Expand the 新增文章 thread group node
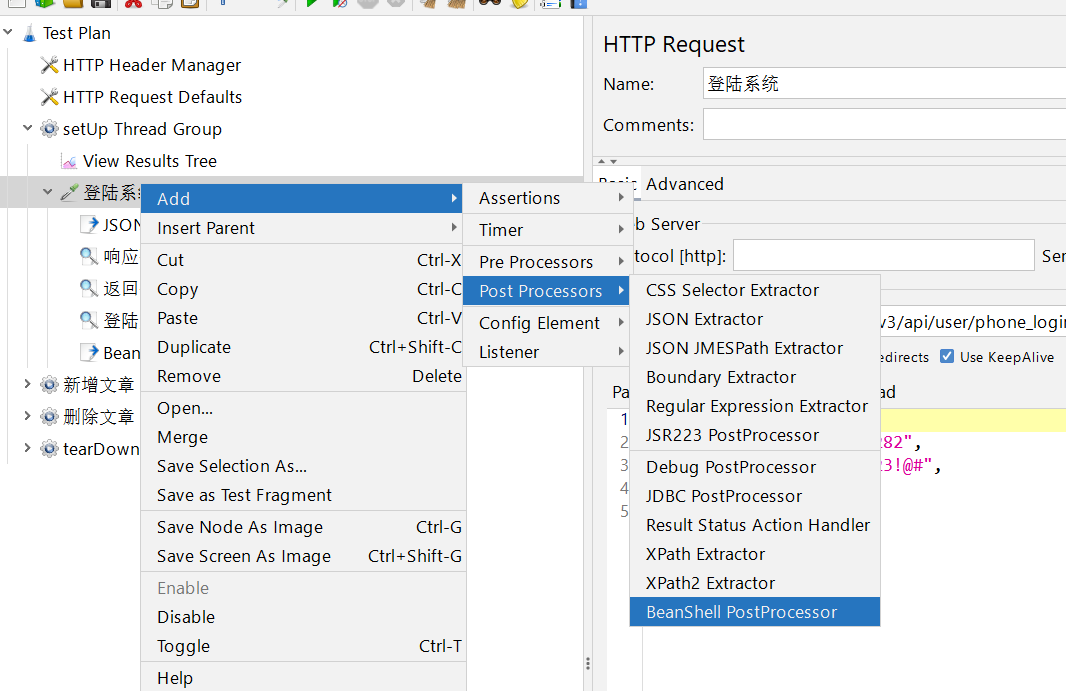1066x691 pixels. 28,385
